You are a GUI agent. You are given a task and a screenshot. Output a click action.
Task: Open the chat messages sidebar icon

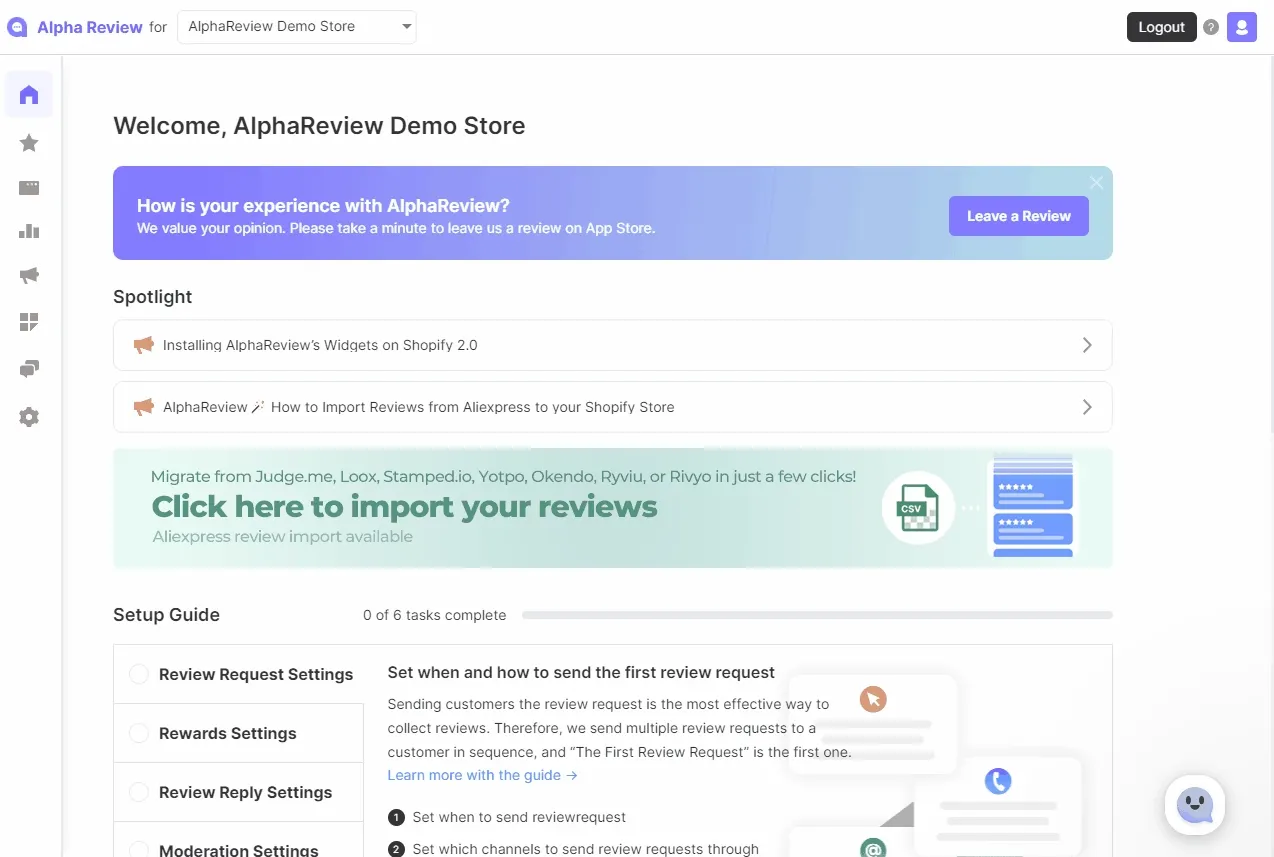[x=29, y=369]
